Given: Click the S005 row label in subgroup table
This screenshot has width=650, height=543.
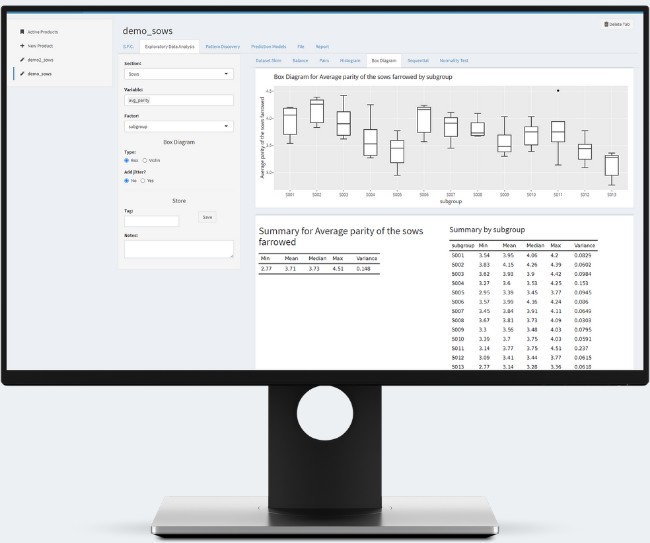Looking at the screenshot, I should click(x=458, y=293).
